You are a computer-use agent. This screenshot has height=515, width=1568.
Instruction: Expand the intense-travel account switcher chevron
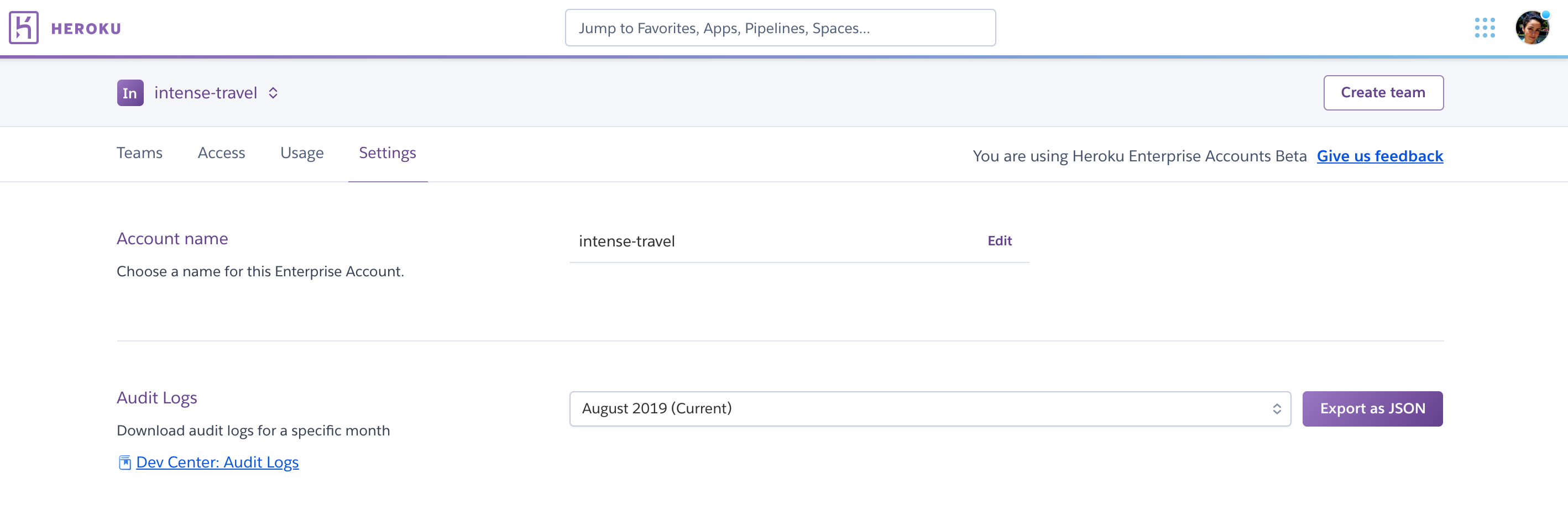pyautogui.click(x=273, y=93)
